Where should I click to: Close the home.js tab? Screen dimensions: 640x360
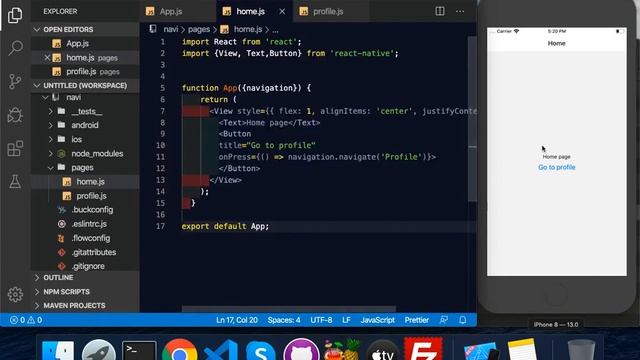282,11
